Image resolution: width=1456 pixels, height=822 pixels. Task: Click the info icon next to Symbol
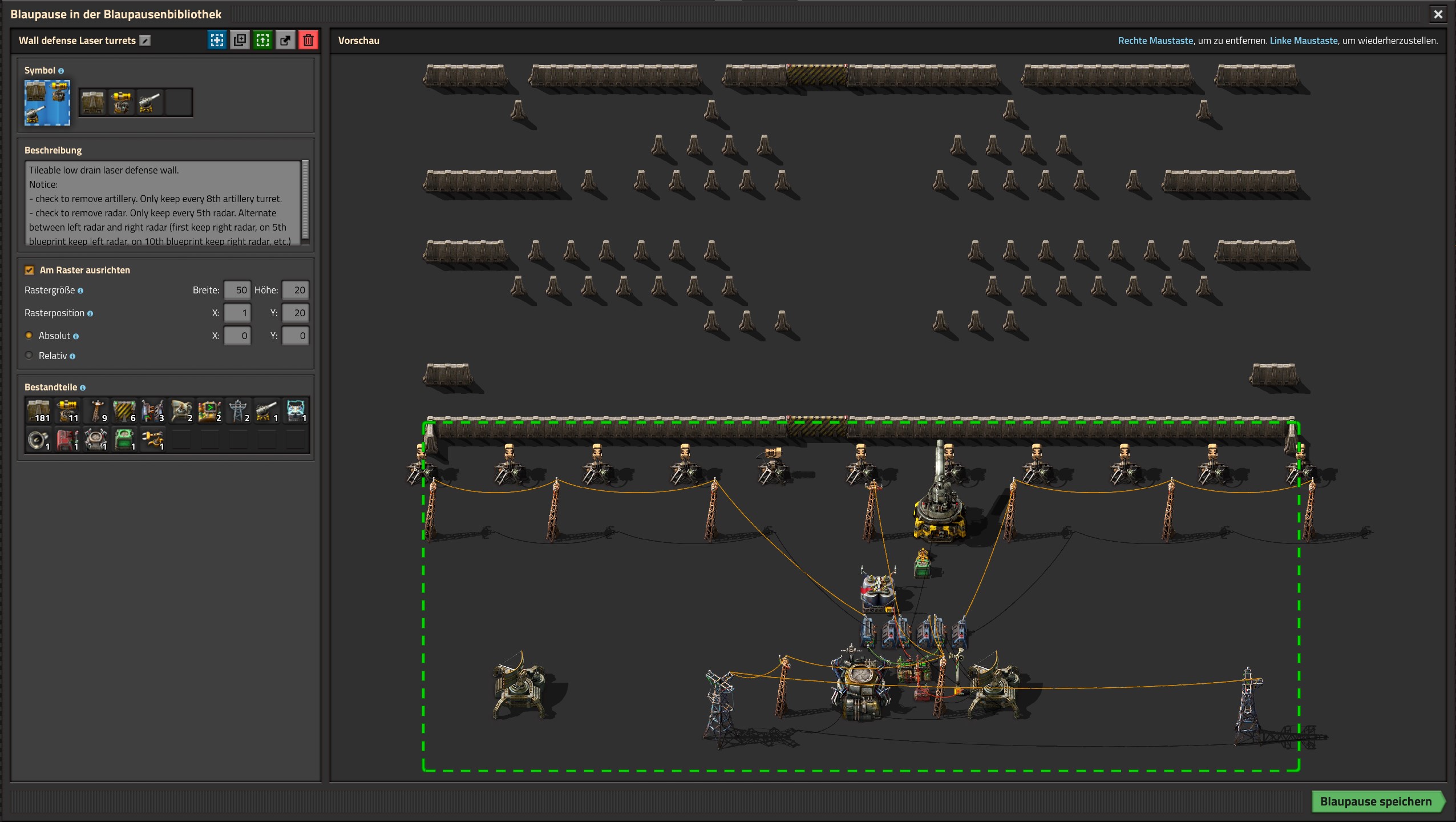click(x=61, y=71)
